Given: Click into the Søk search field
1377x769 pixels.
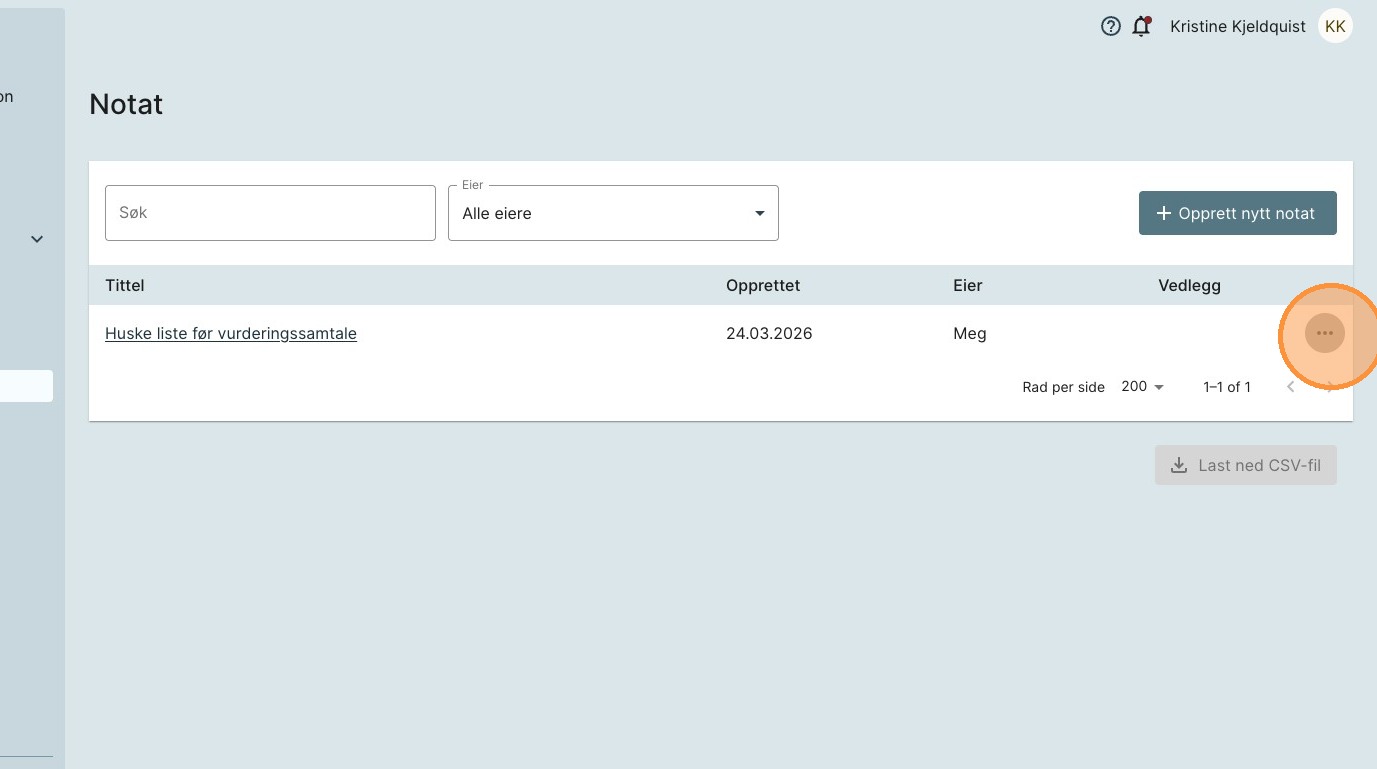Looking at the screenshot, I should [x=270, y=213].
